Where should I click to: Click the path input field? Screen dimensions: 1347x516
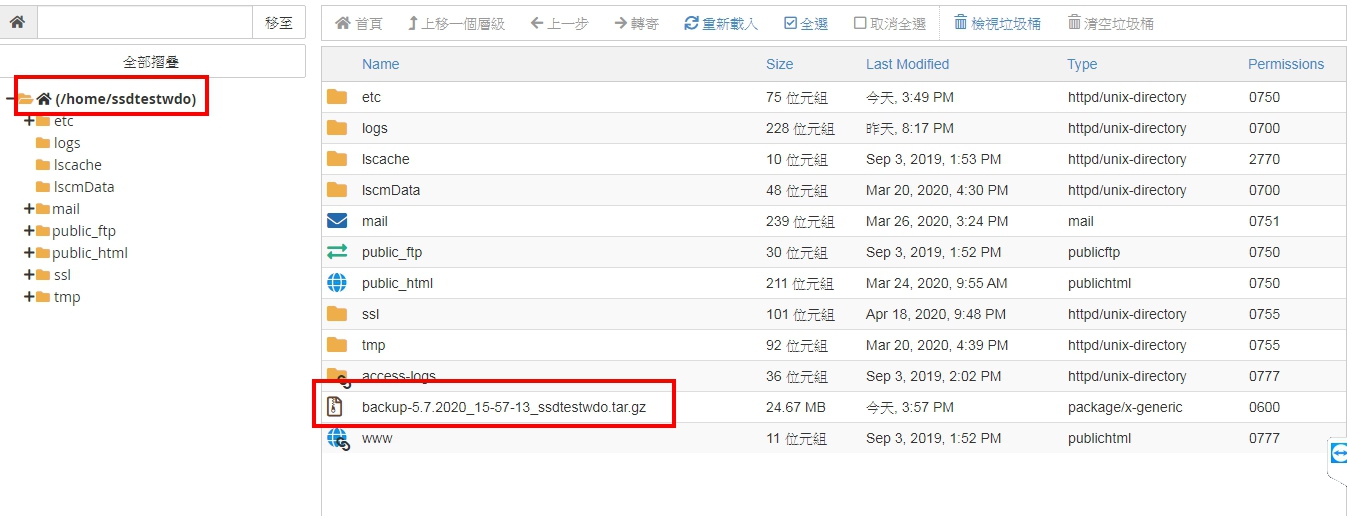coord(145,22)
